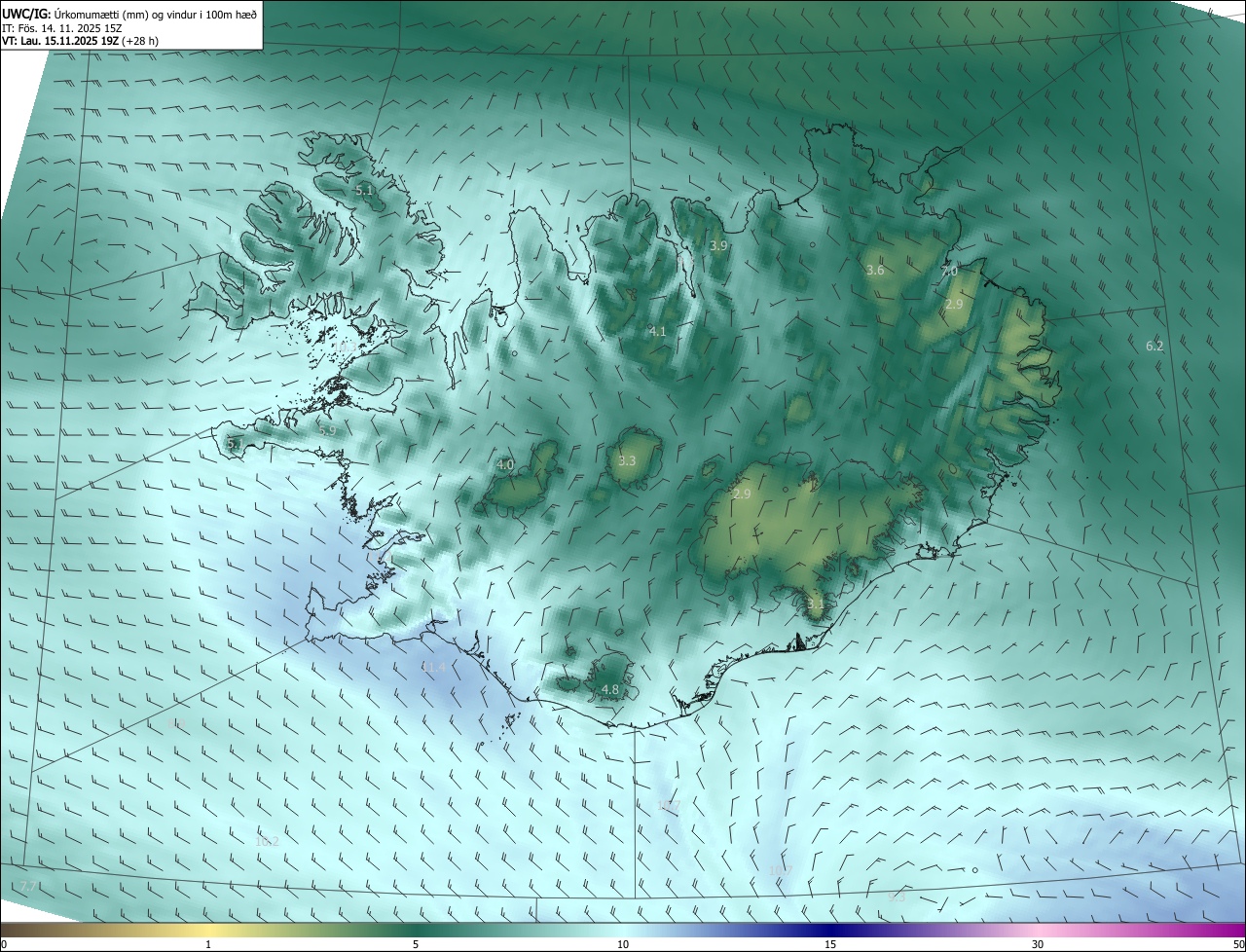Click the 'UWC/IG: Úrkomumætti (mm)' title text

click(129, 13)
